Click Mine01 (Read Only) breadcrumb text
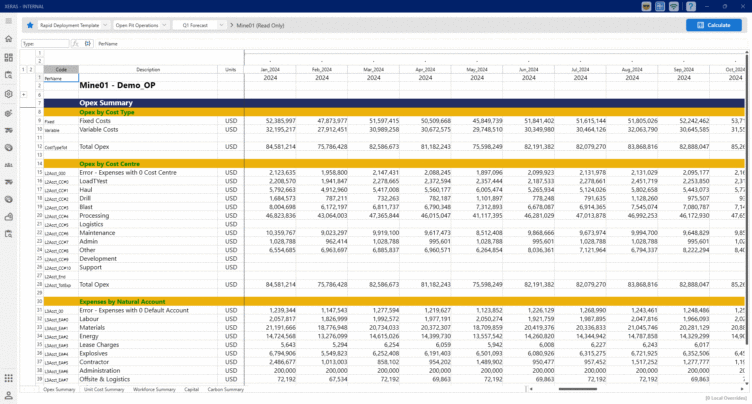Screen dimensions: 752x404 click(260, 25)
